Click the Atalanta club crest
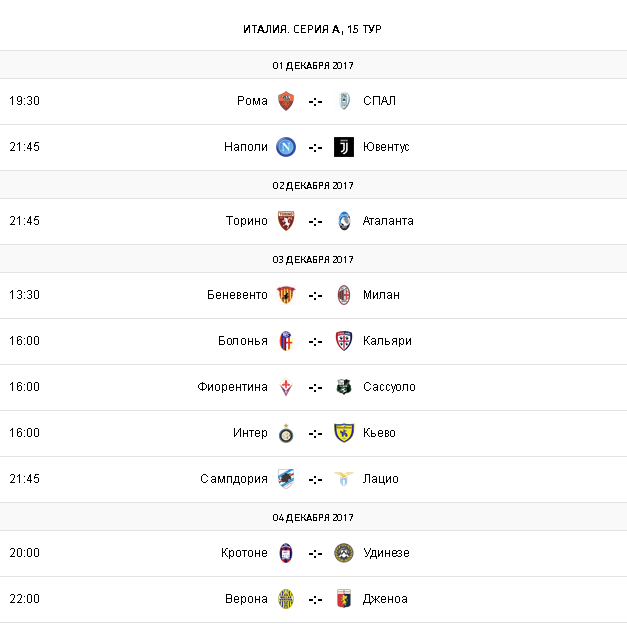The height and width of the screenshot is (624, 627). tap(344, 221)
